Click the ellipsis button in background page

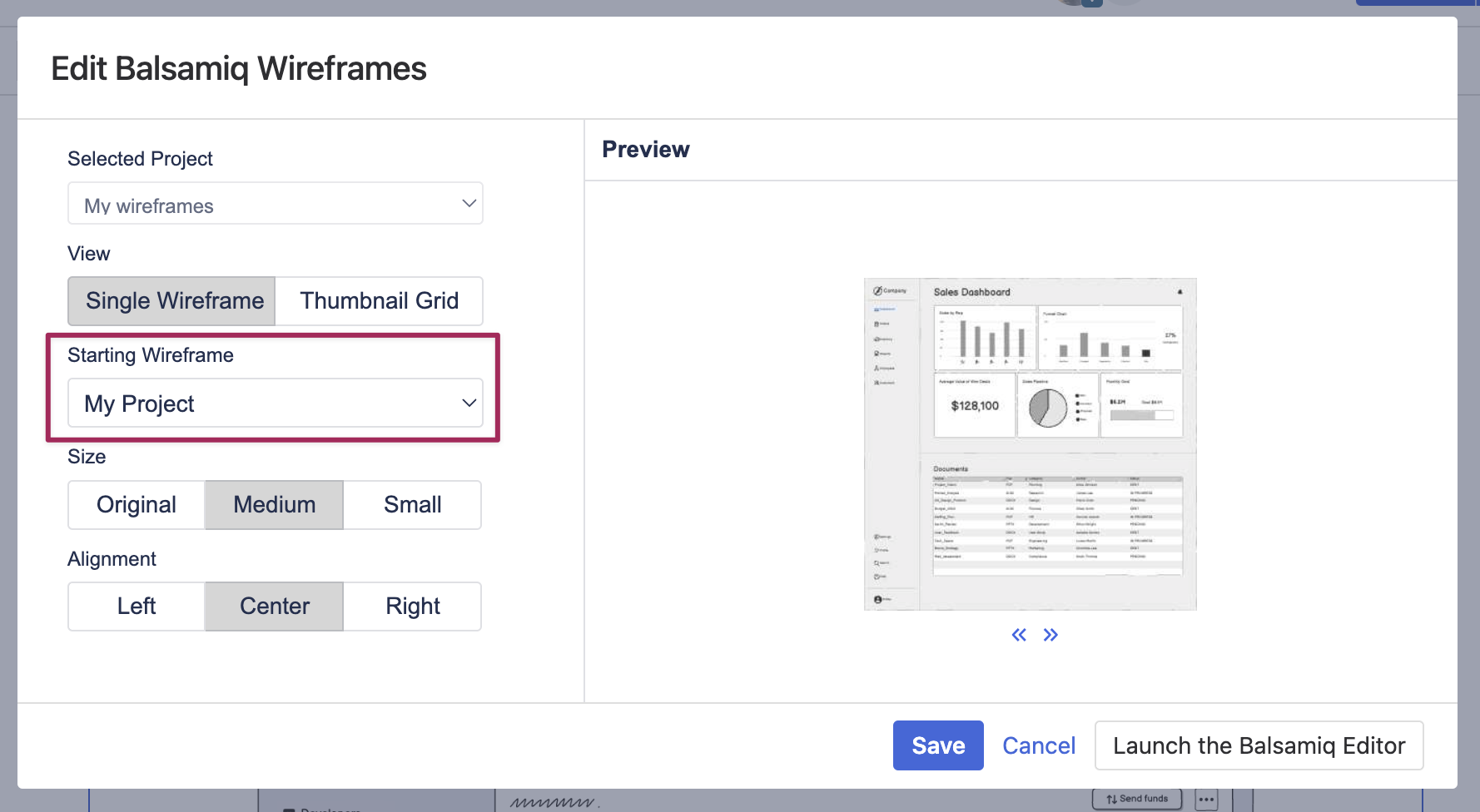[x=1206, y=800]
